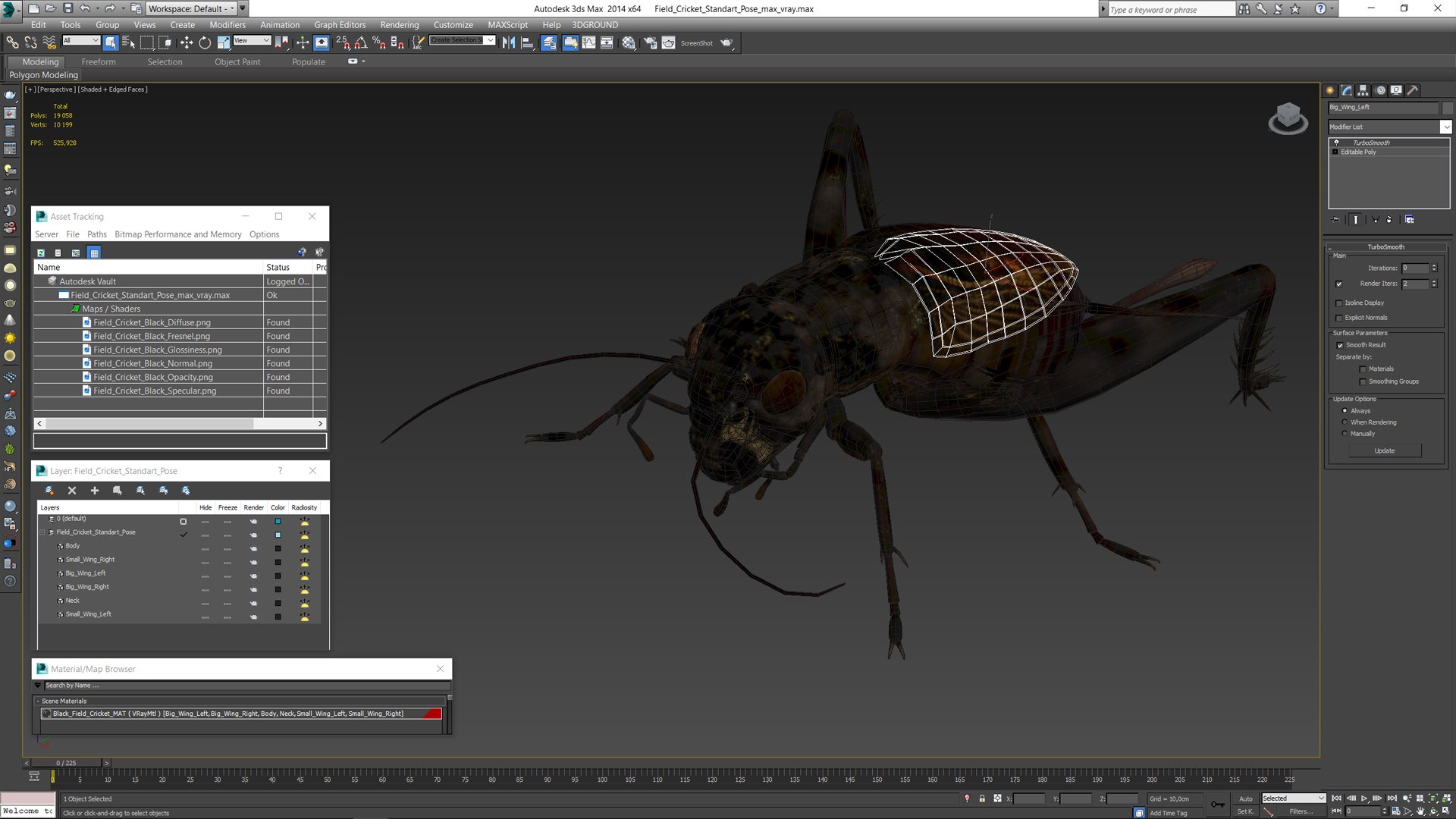Choose the Select and Move tool
This screenshot has width=1456, height=819.
(x=187, y=42)
